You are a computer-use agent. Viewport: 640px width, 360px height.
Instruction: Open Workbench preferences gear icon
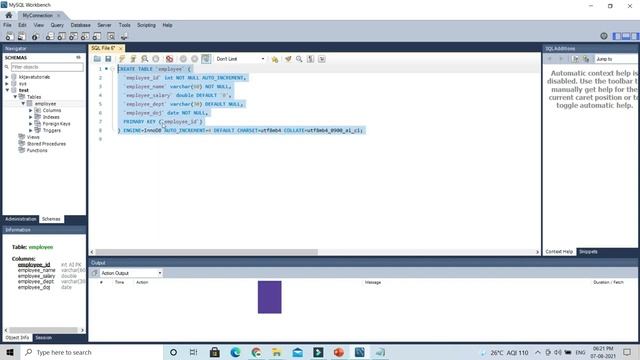click(604, 36)
